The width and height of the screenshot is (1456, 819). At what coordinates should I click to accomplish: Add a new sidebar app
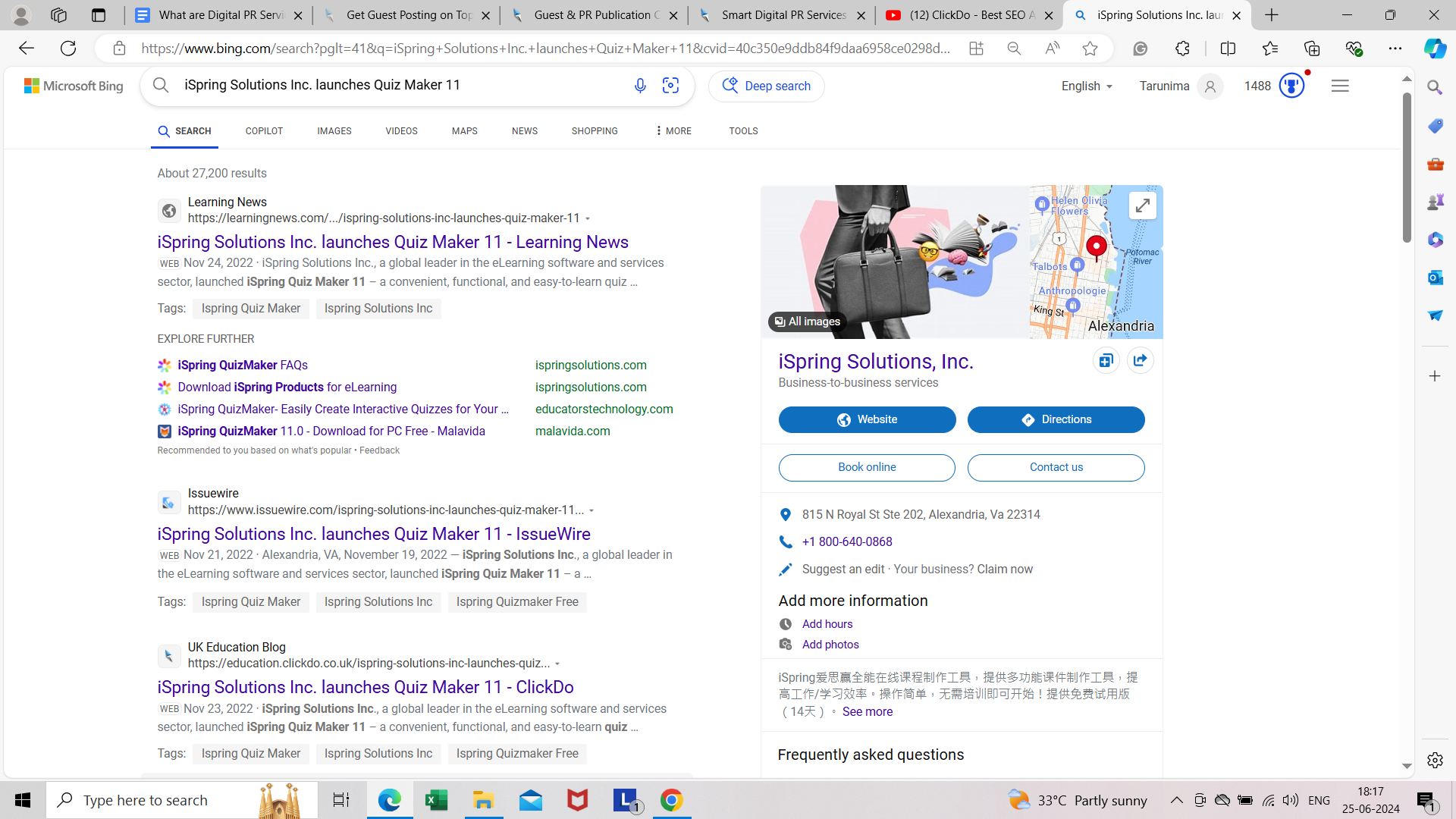coord(1435,376)
